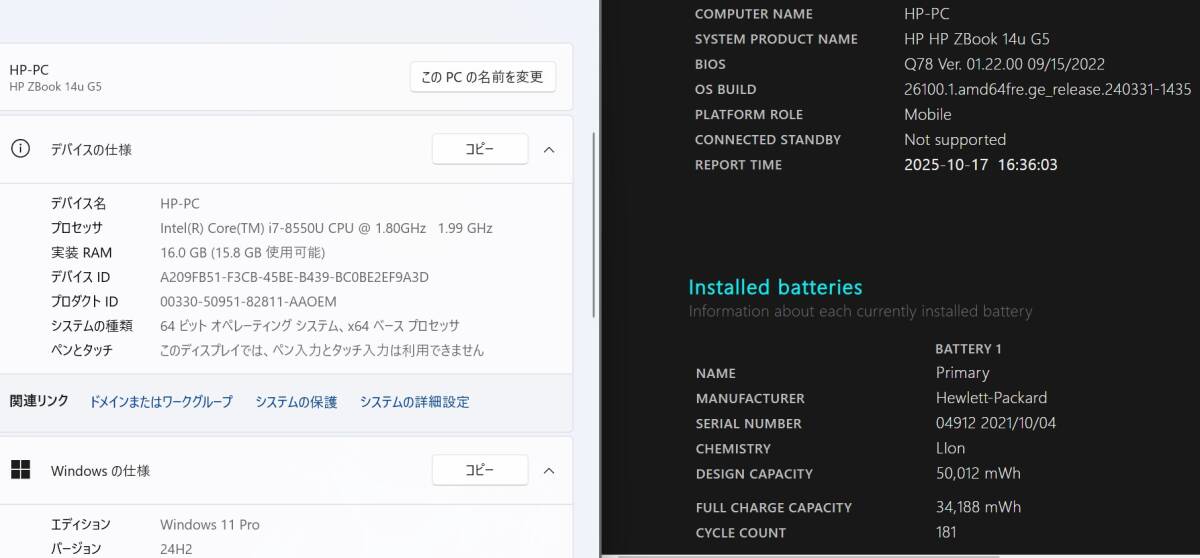Select the HP ZBook 14u G5 model text
Image resolution: width=1200 pixels, height=558 pixels.
[55, 87]
